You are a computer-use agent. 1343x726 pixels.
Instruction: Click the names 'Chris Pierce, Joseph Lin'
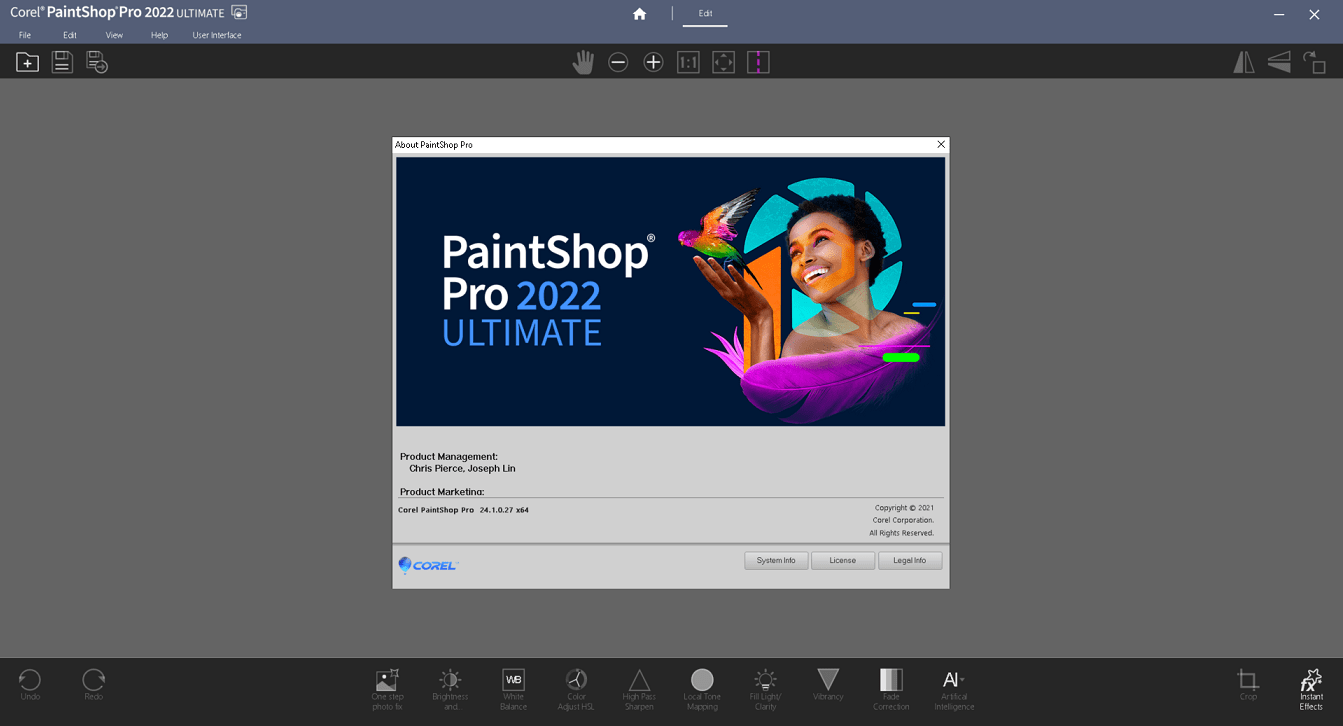pyautogui.click(x=462, y=469)
